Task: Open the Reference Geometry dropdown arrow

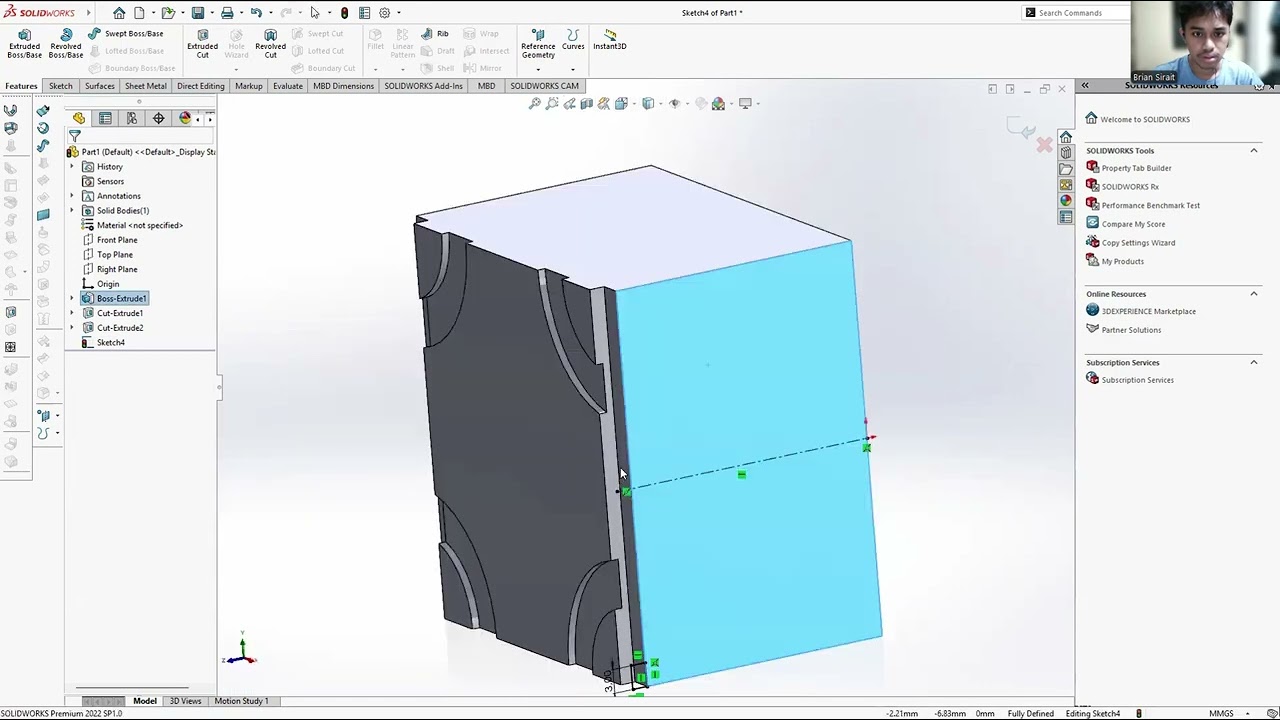Action: point(538,69)
